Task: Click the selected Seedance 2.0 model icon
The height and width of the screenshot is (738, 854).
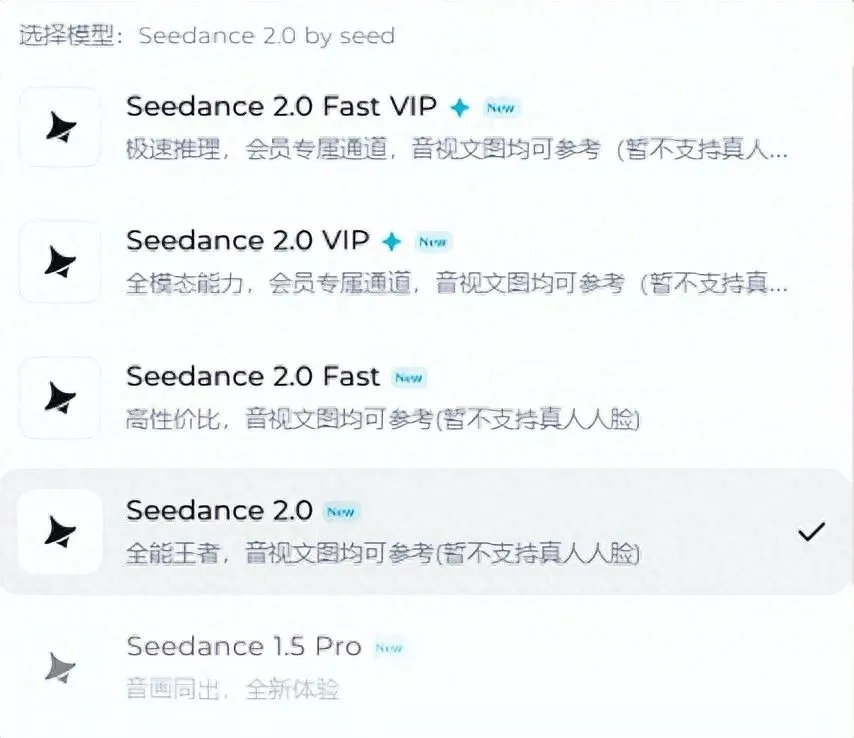Action: tap(60, 532)
